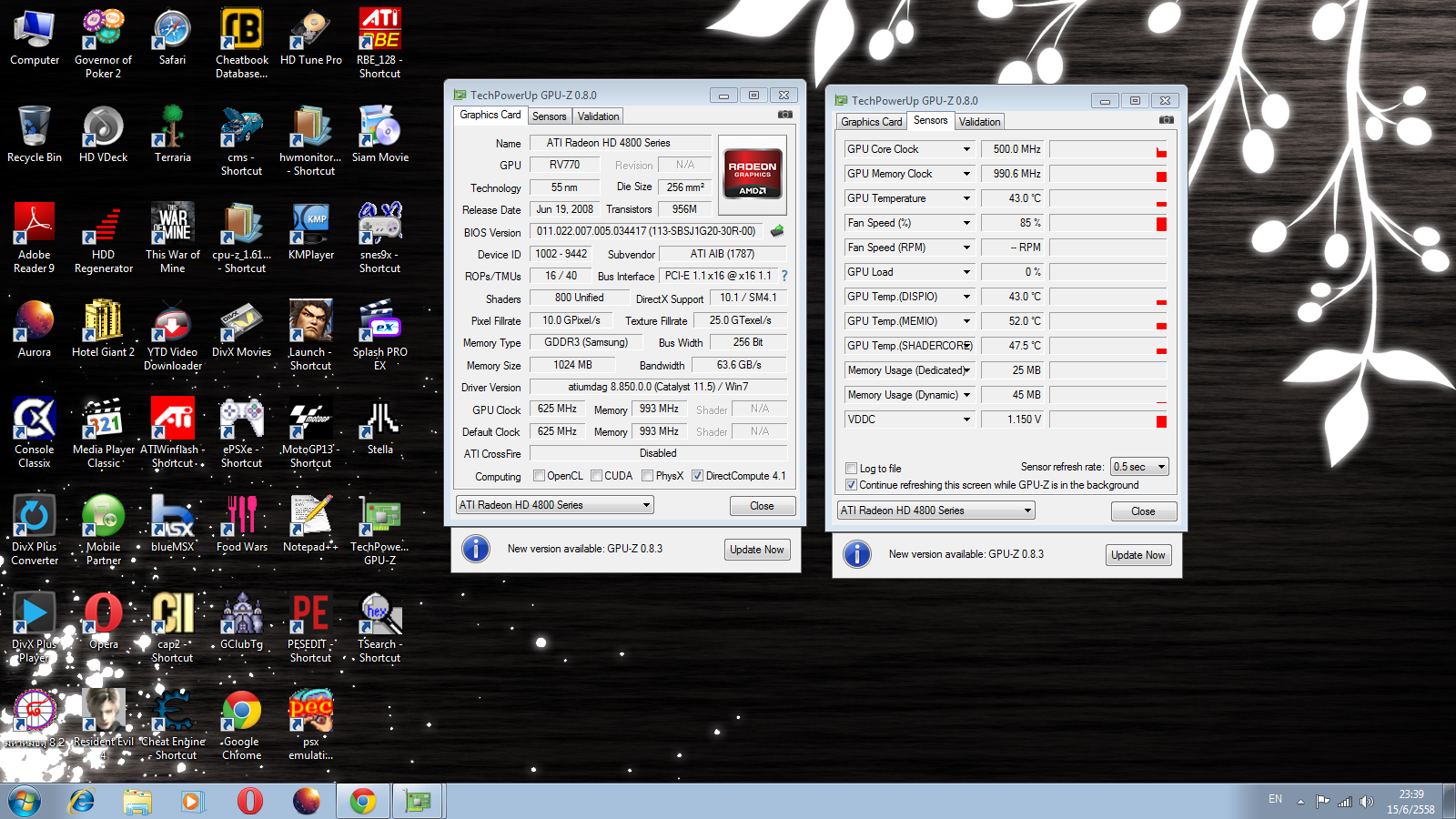Select the snes9x shortcut icon
The width and height of the screenshot is (1456, 819).
pos(380,238)
